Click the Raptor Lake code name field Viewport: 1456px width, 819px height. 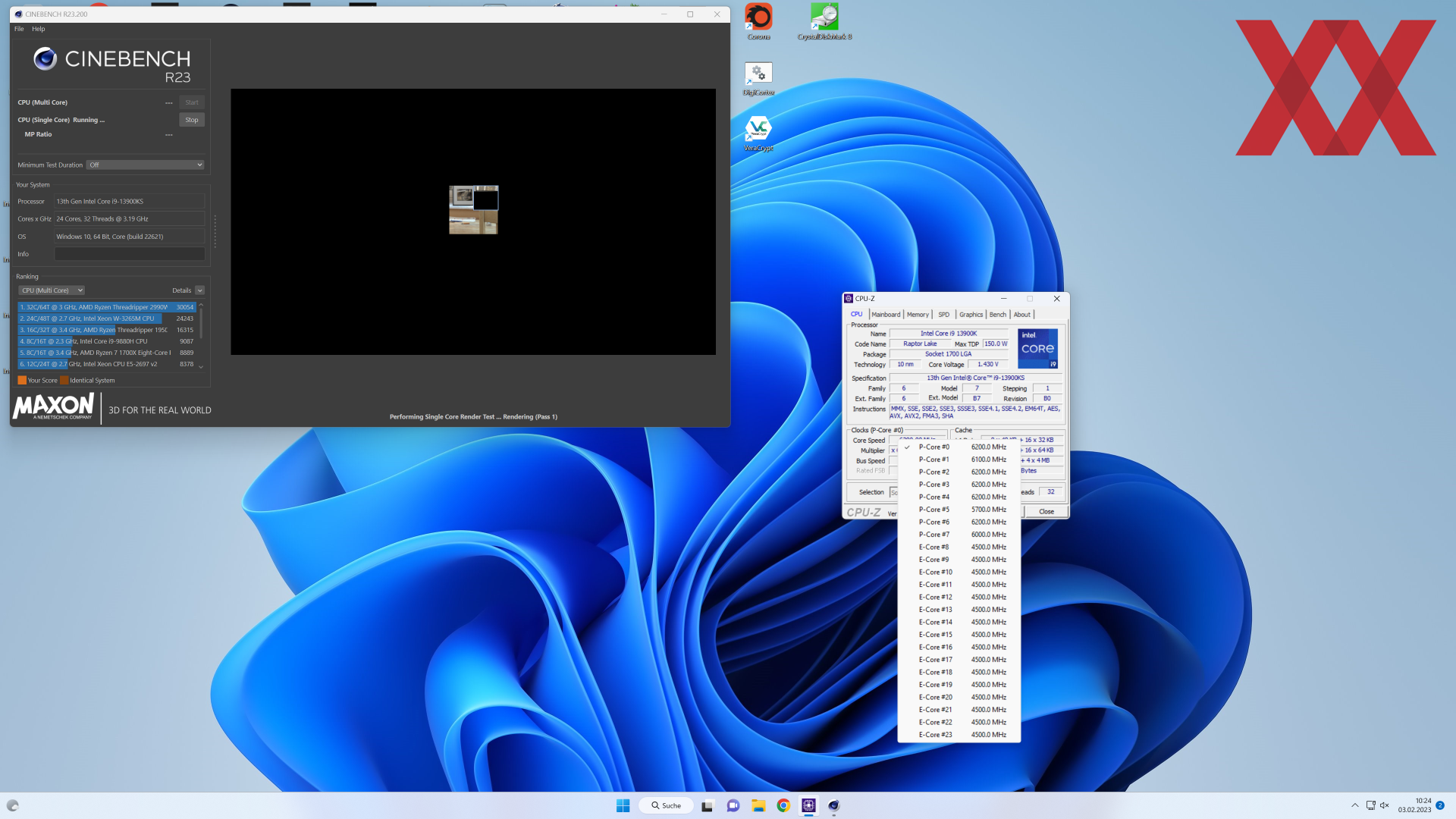tap(919, 344)
